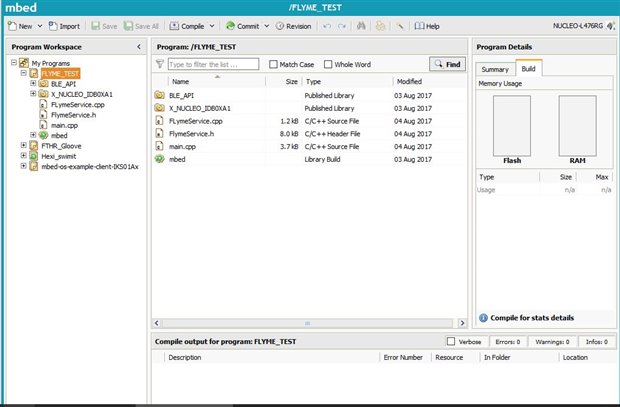Enable the Whole Word checkbox
Viewport: 620px width, 407px height.
coord(328,64)
